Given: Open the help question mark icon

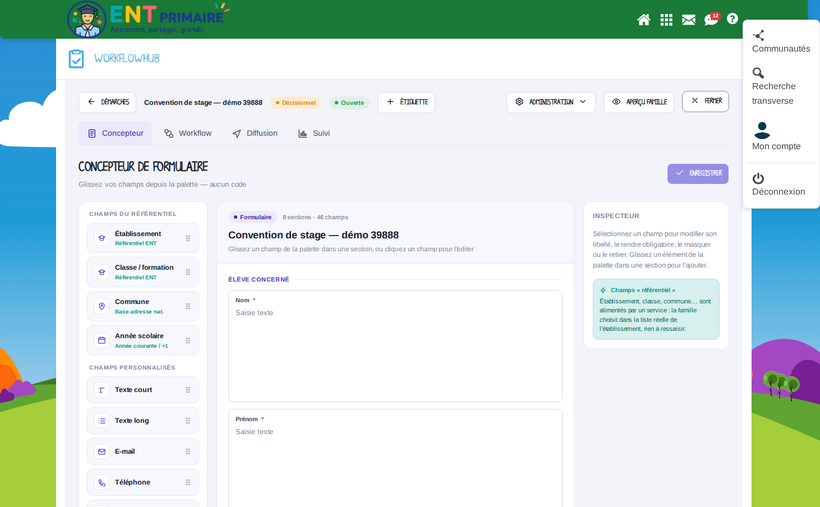Looking at the screenshot, I should pyautogui.click(x=733, y=19).
